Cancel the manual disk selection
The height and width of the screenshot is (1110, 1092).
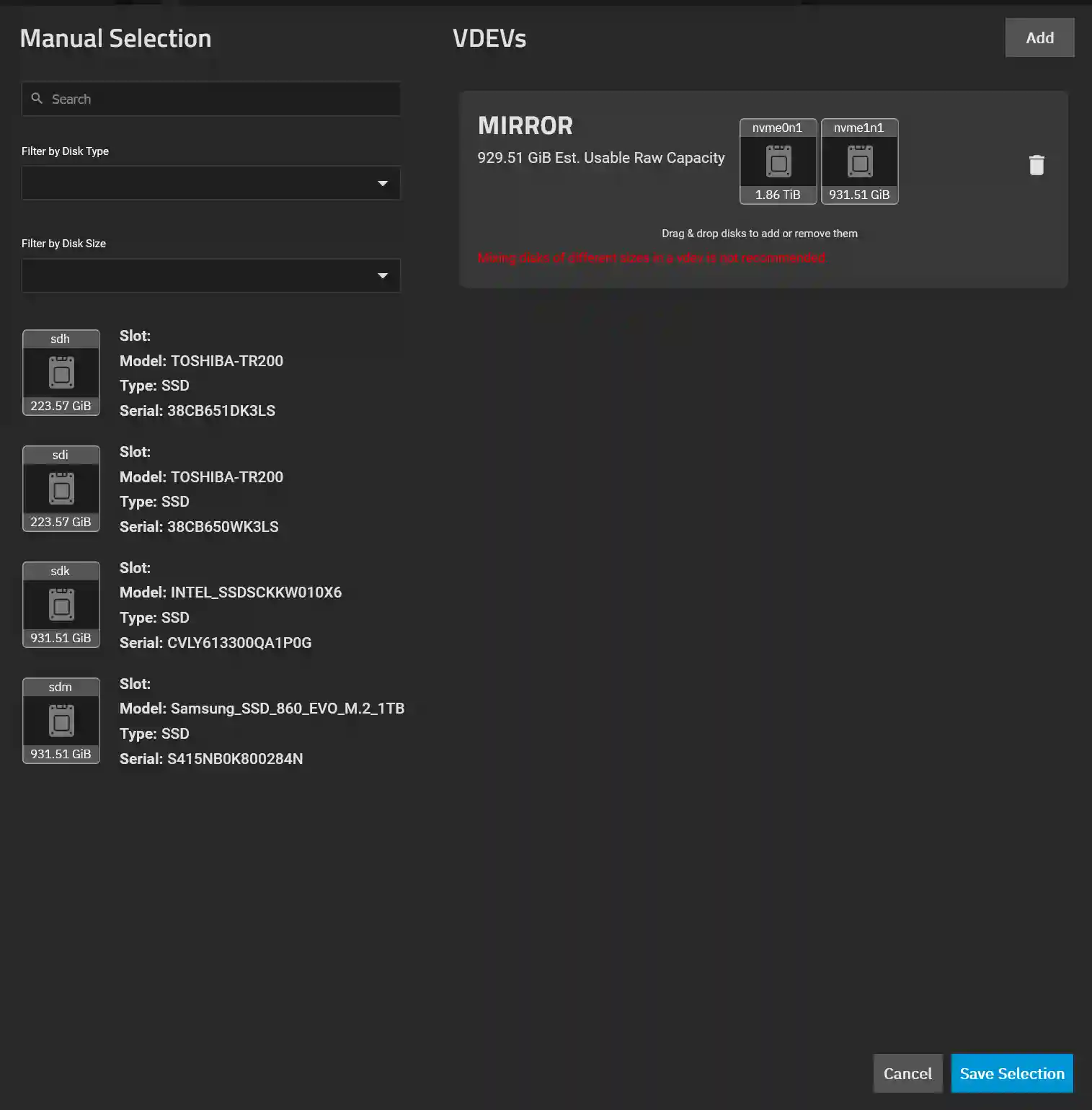[907, 1073]
